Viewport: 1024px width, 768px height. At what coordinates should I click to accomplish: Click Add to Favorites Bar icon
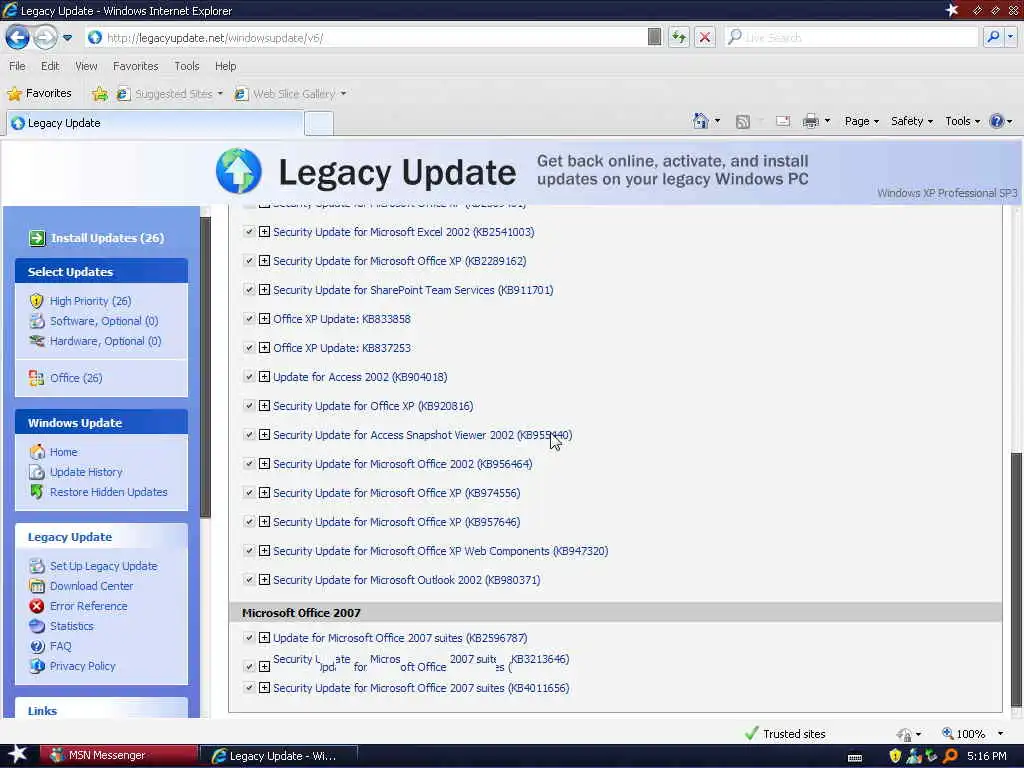coord(100,94)
